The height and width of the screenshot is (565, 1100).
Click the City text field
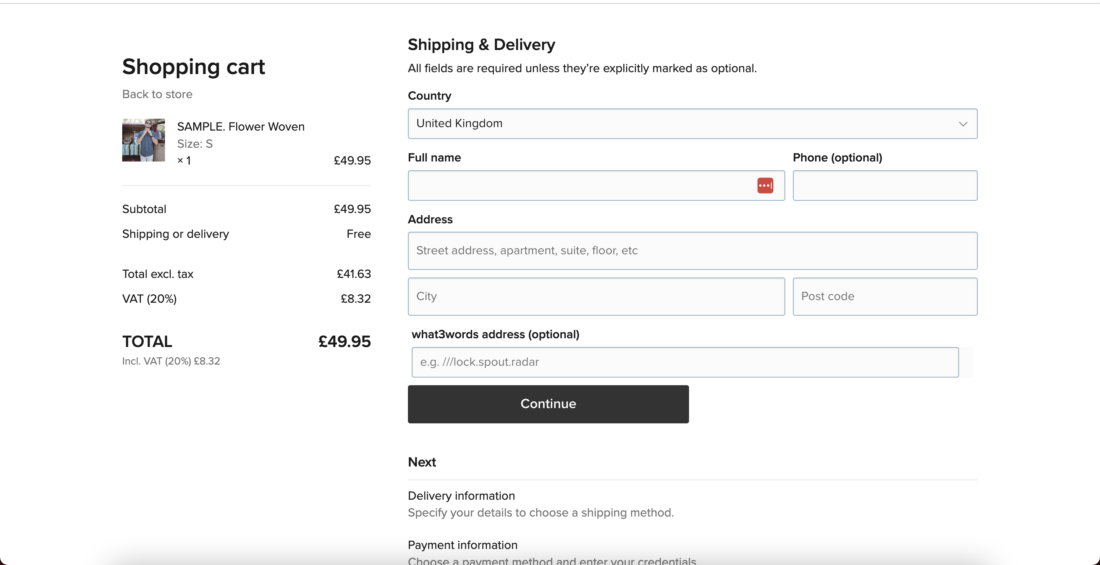pos(596,297)
